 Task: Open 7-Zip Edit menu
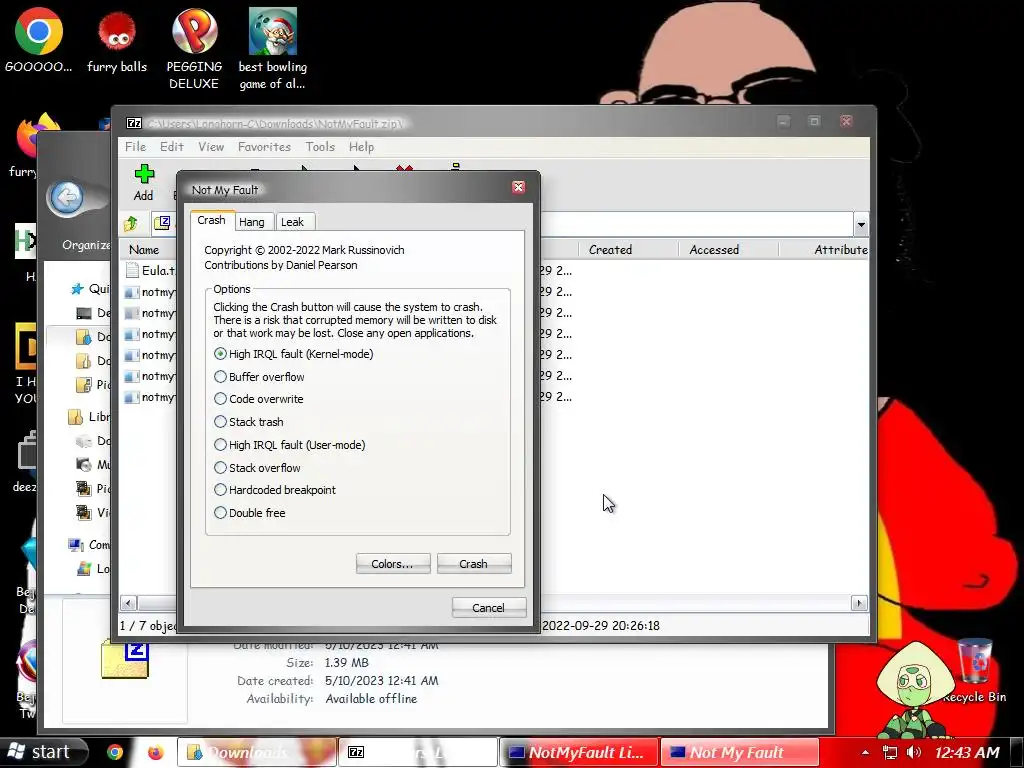click(172, 147)
